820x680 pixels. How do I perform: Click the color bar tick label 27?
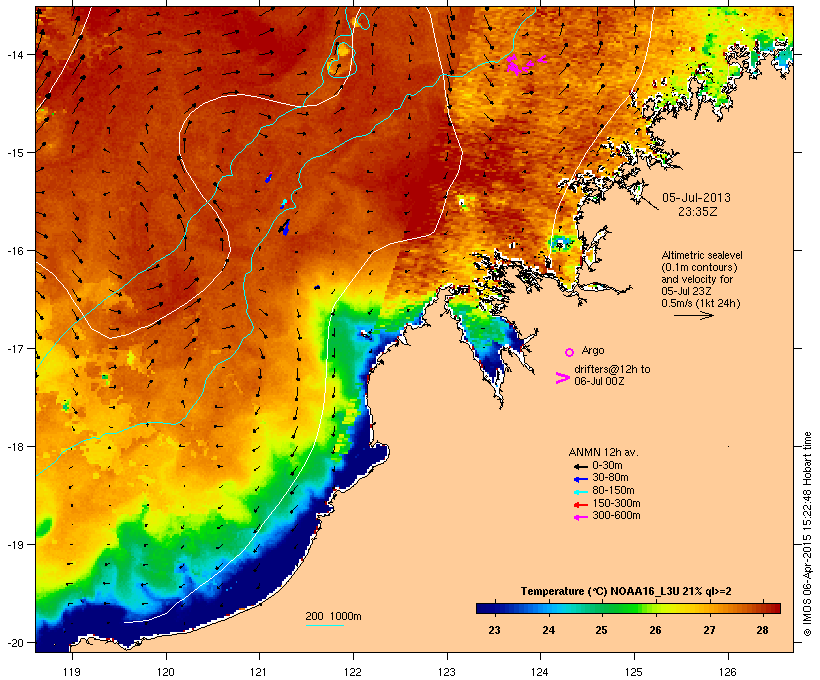(x=709, y=630)
